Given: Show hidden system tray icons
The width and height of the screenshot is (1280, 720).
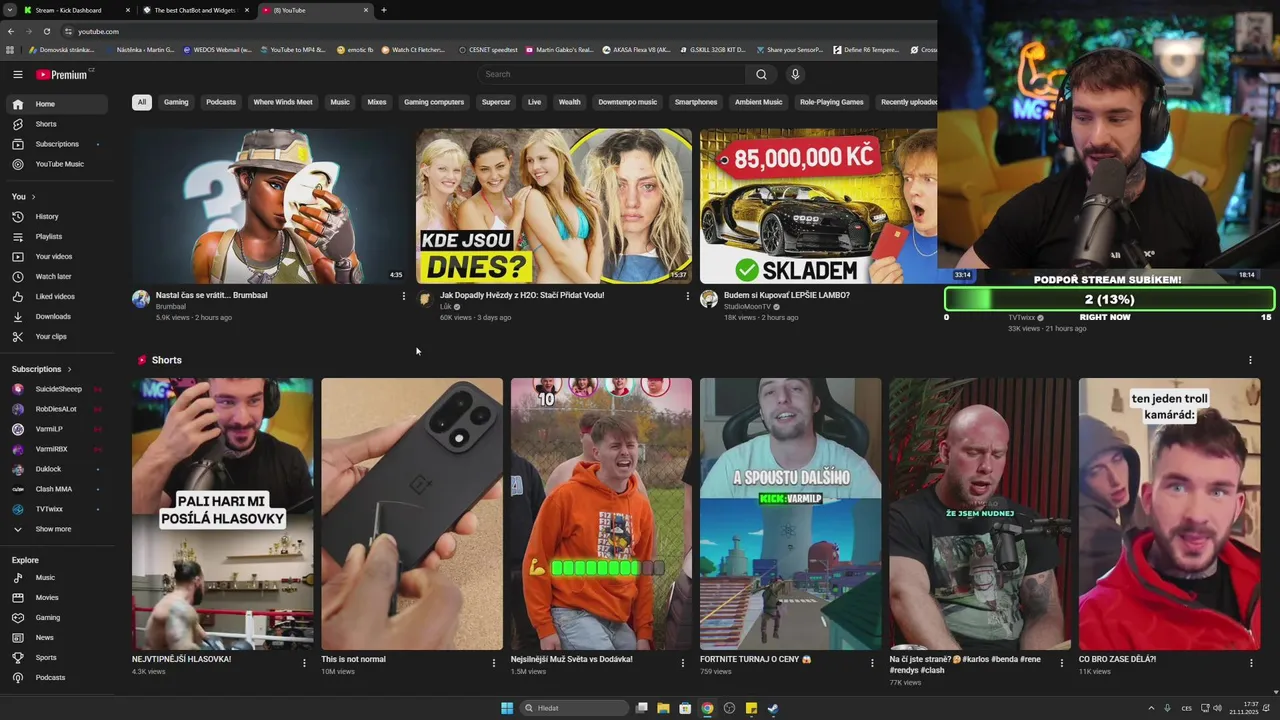Looking at the screenshot, I should pyautogui.click(x=1150, y=708).
